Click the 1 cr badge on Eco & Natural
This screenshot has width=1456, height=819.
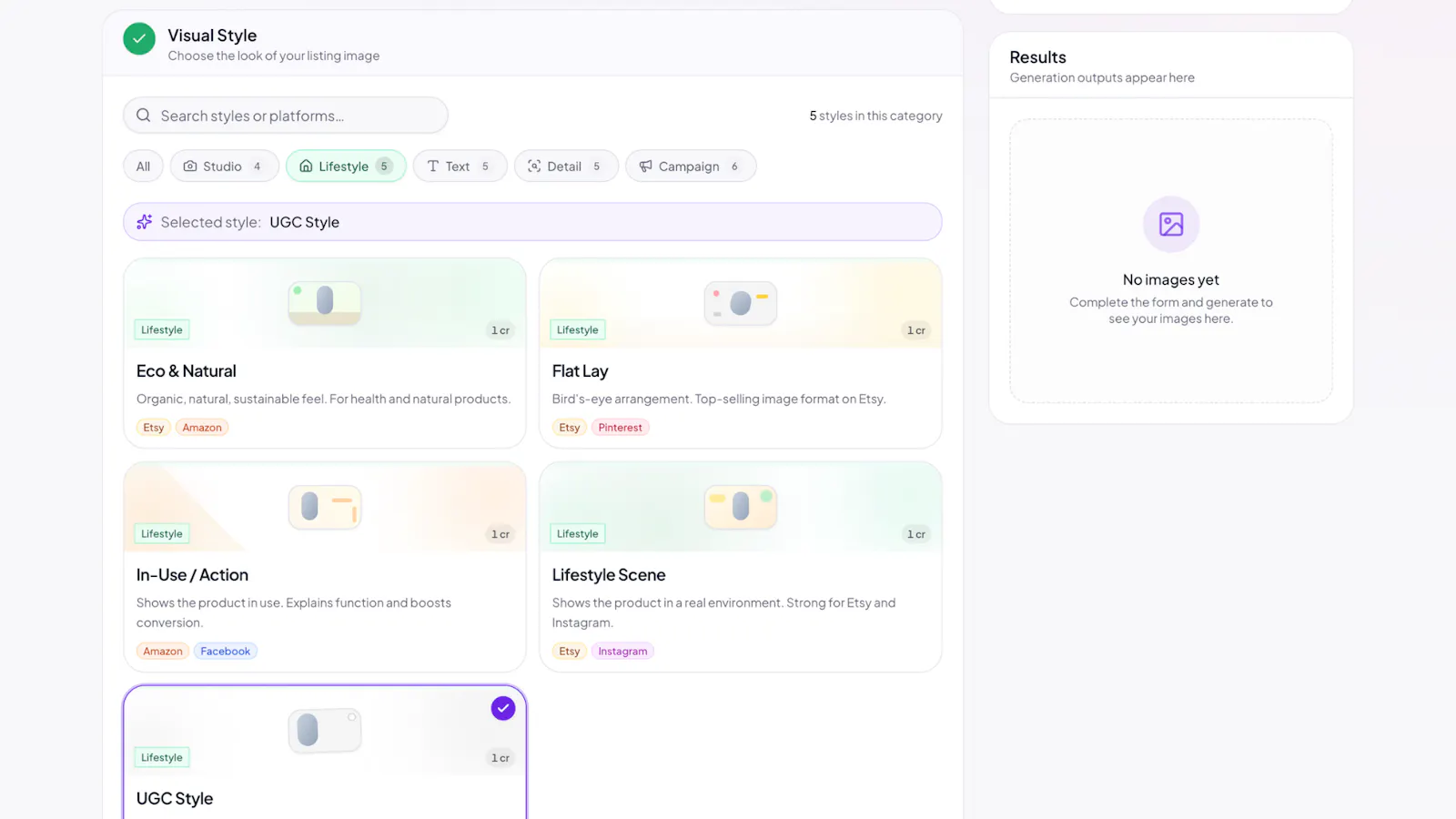click(x=500, y=330)
